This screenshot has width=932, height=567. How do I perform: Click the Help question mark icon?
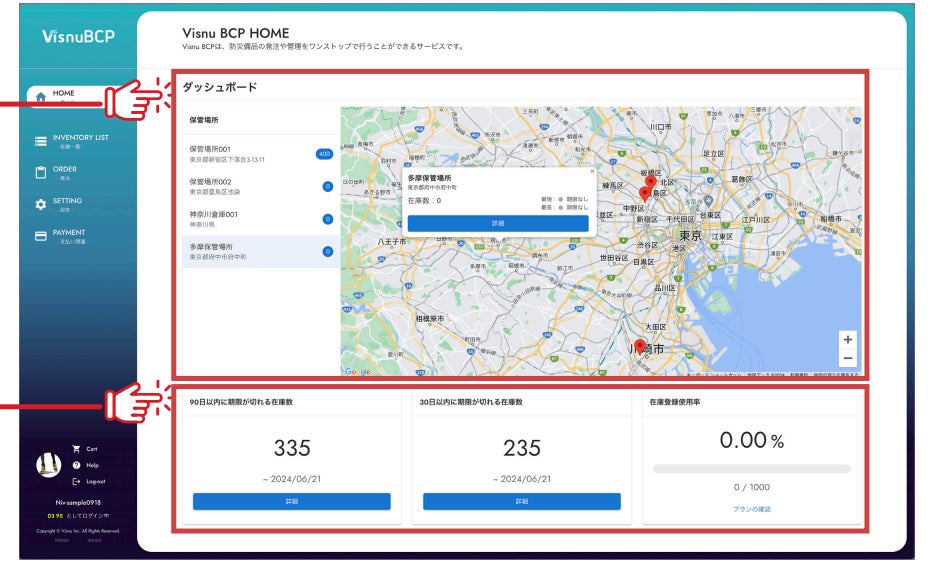(76, 465)
